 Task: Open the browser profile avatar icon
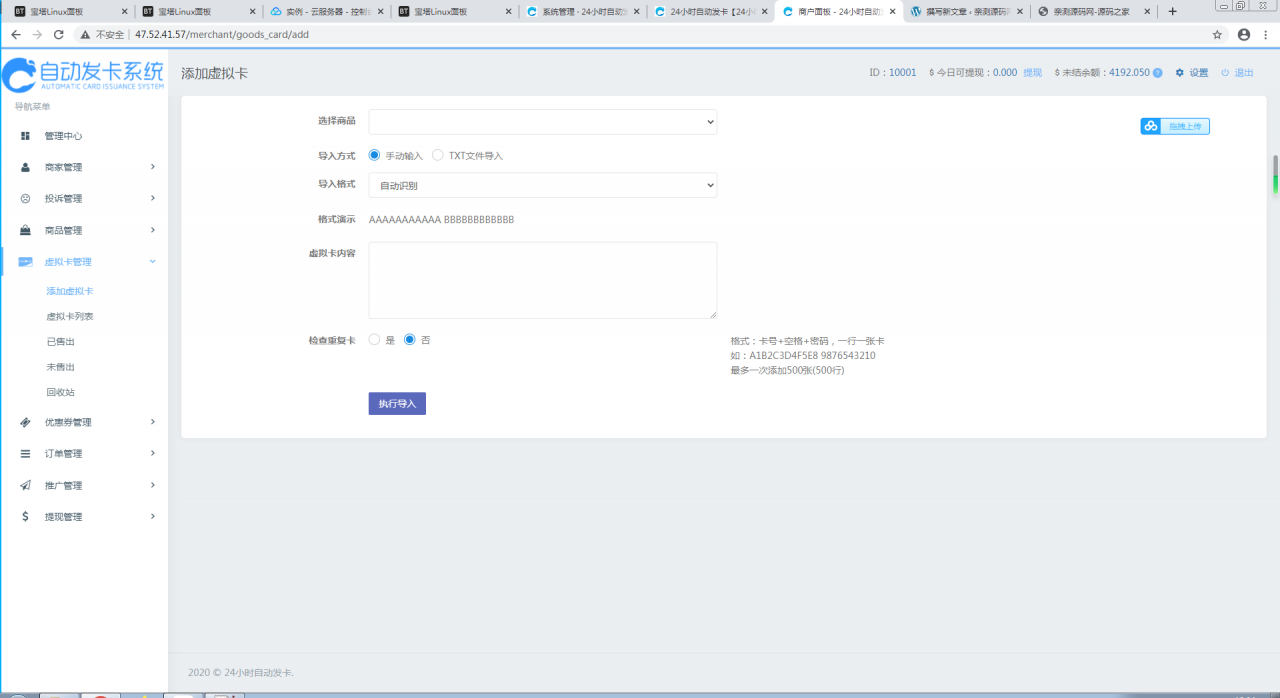coord(1244,34)
